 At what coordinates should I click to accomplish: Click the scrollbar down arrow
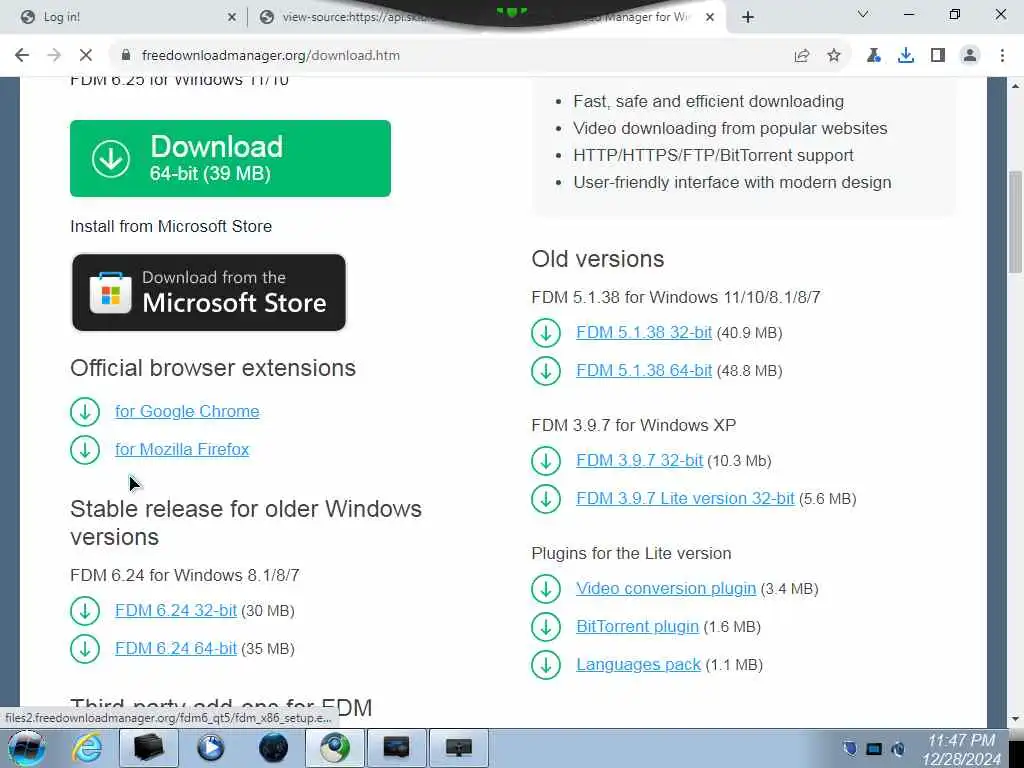pyautogui.click(x=1015, y=719)
